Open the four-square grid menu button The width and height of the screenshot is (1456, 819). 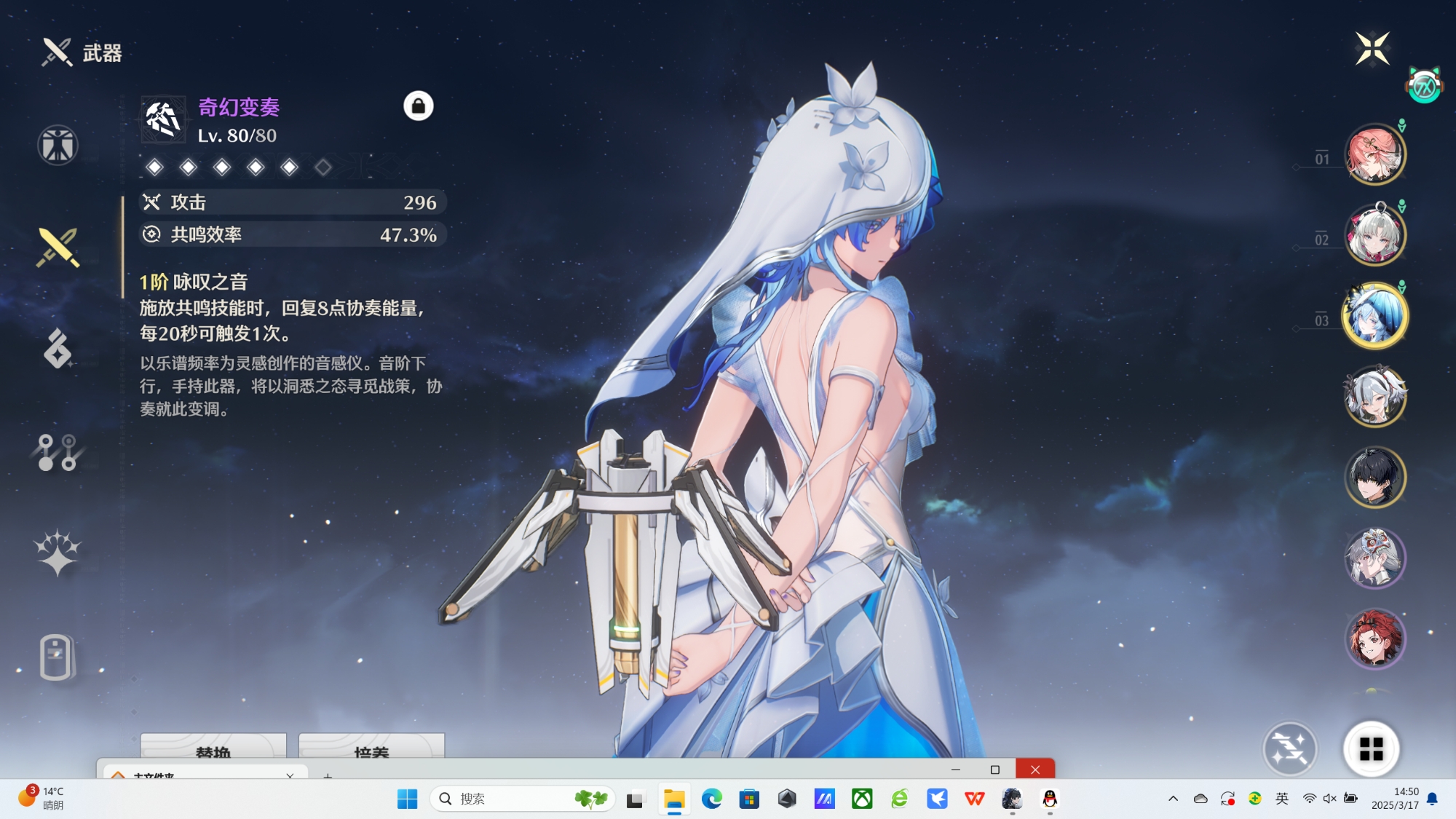(x=1371, y=748)
